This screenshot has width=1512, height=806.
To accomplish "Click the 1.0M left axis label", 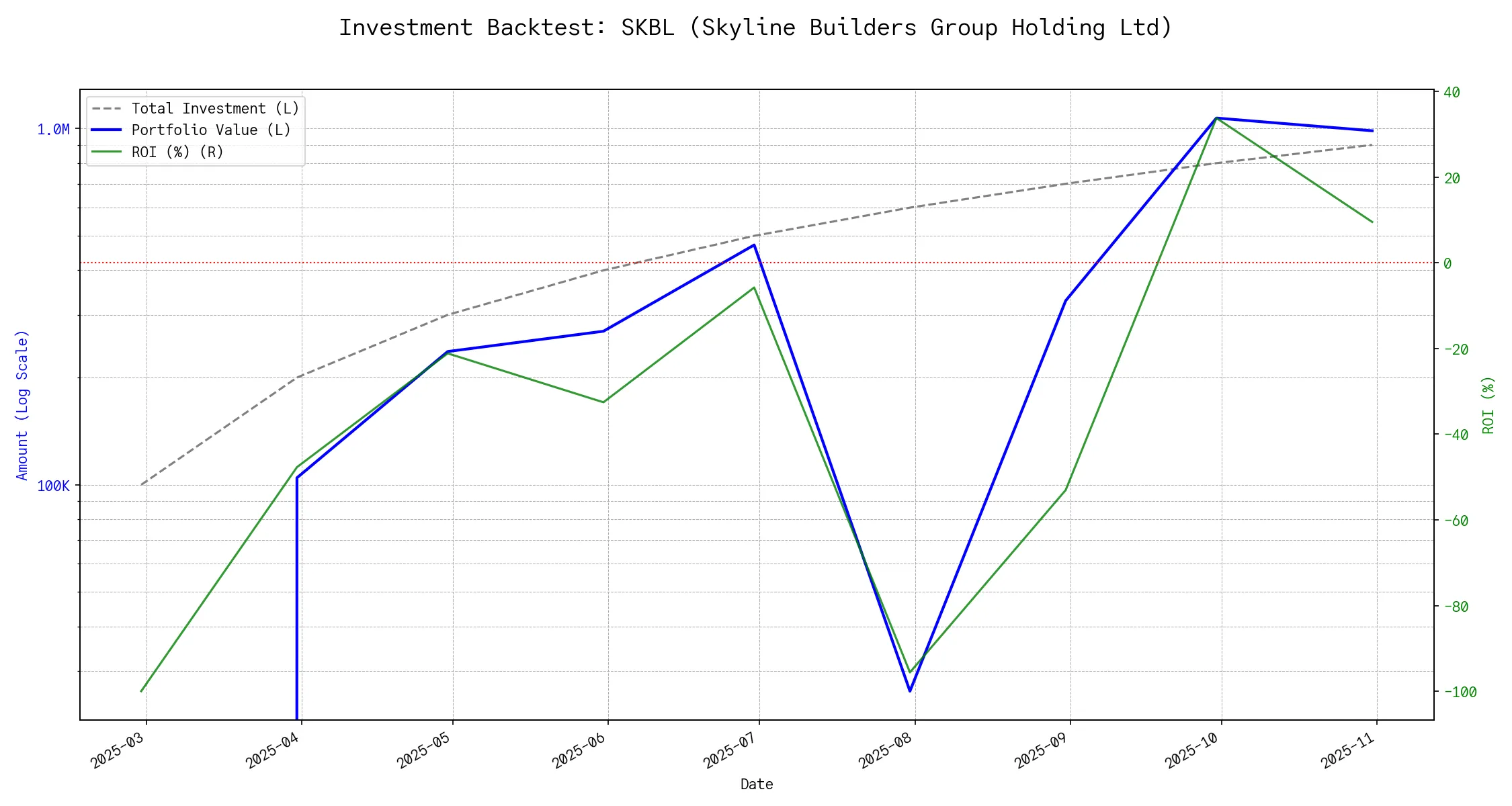I will (x=53, y=129).
